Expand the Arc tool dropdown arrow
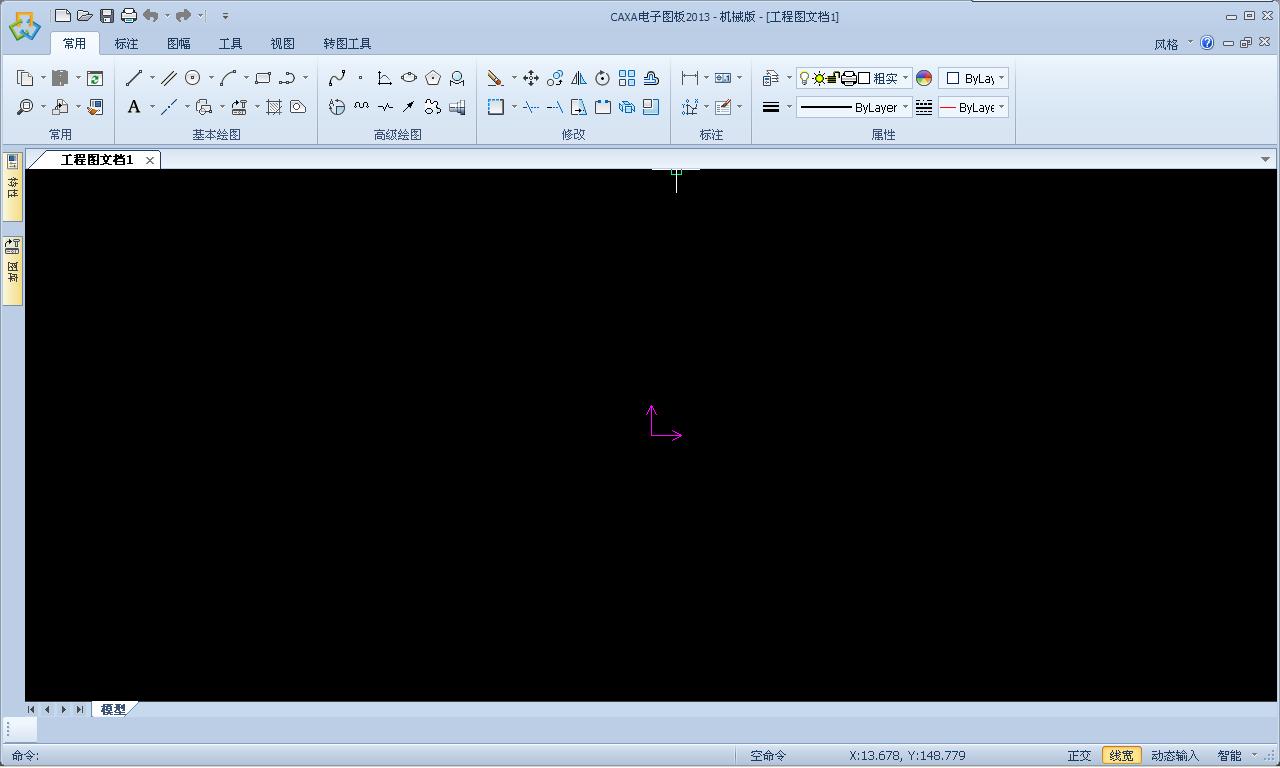The image size is (1280, 768). [x=246, y=78]
